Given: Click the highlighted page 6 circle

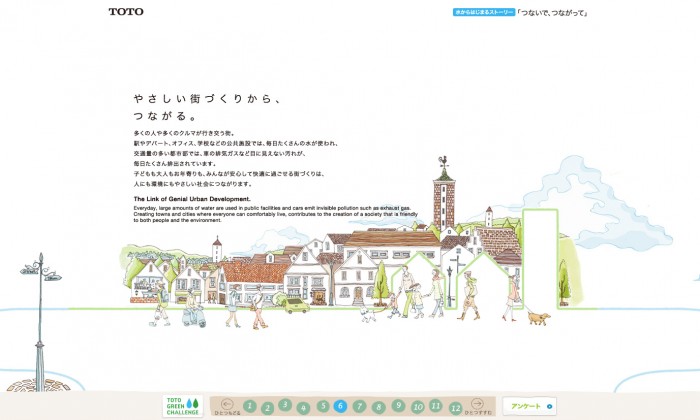Looking at the screenshot, I should (x=341, y=406).
